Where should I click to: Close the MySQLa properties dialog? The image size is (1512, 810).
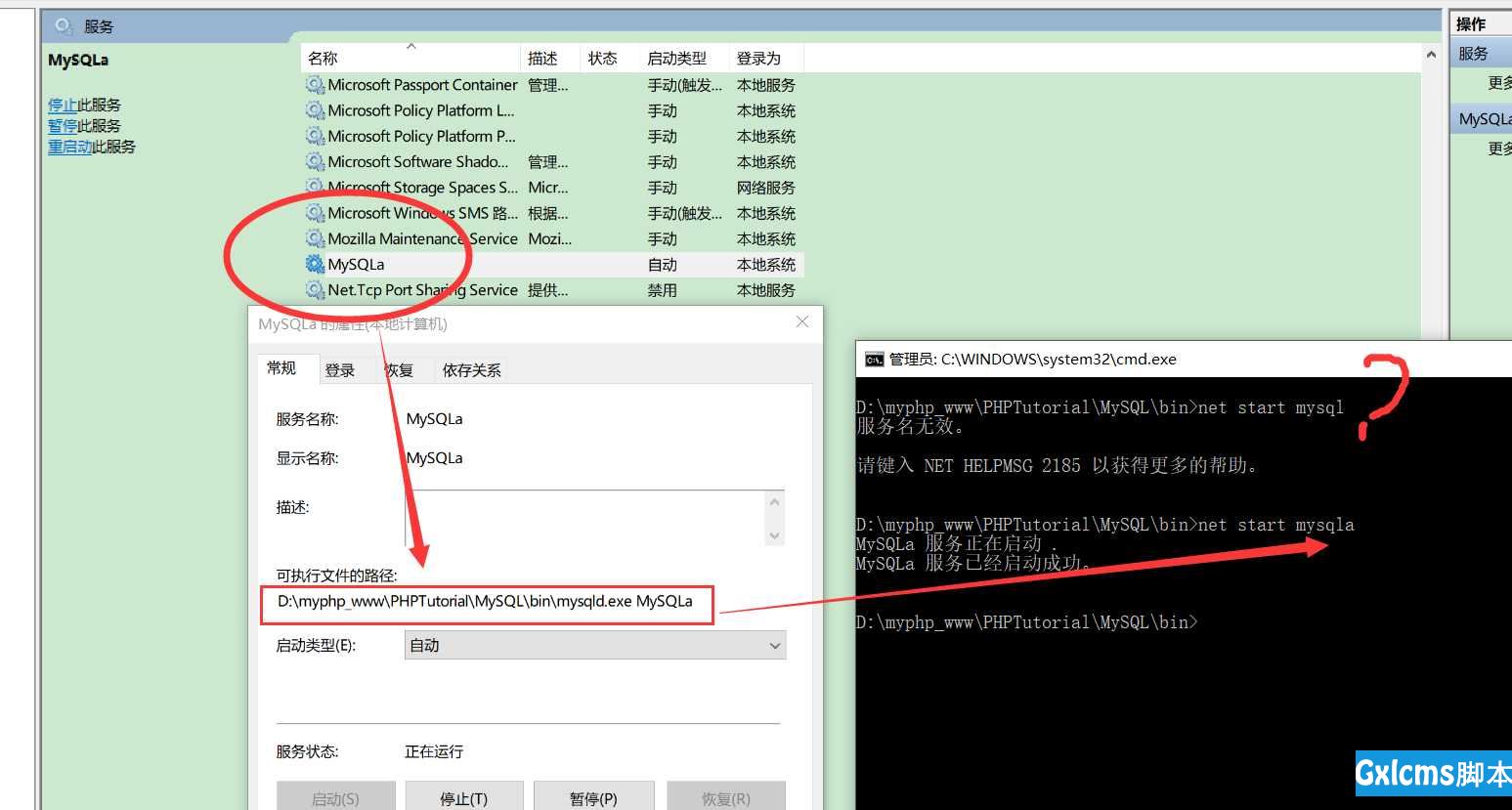point(802,321)
